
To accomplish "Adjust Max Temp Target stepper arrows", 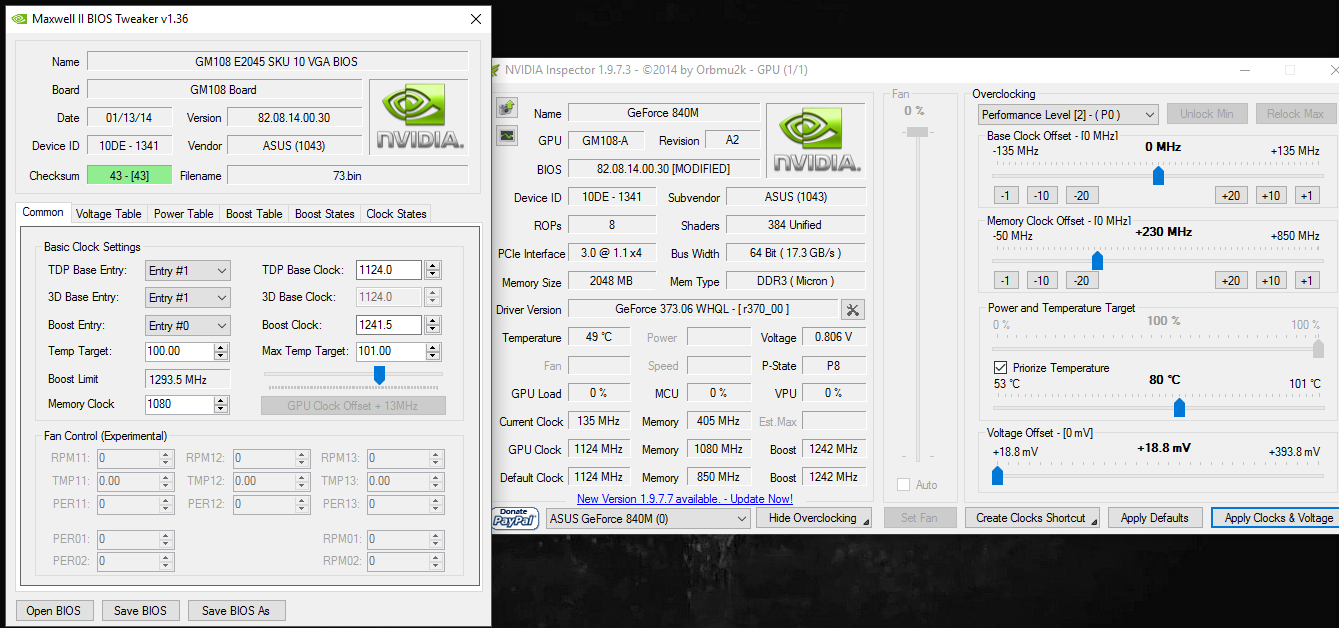I will (x=433, y=351).
